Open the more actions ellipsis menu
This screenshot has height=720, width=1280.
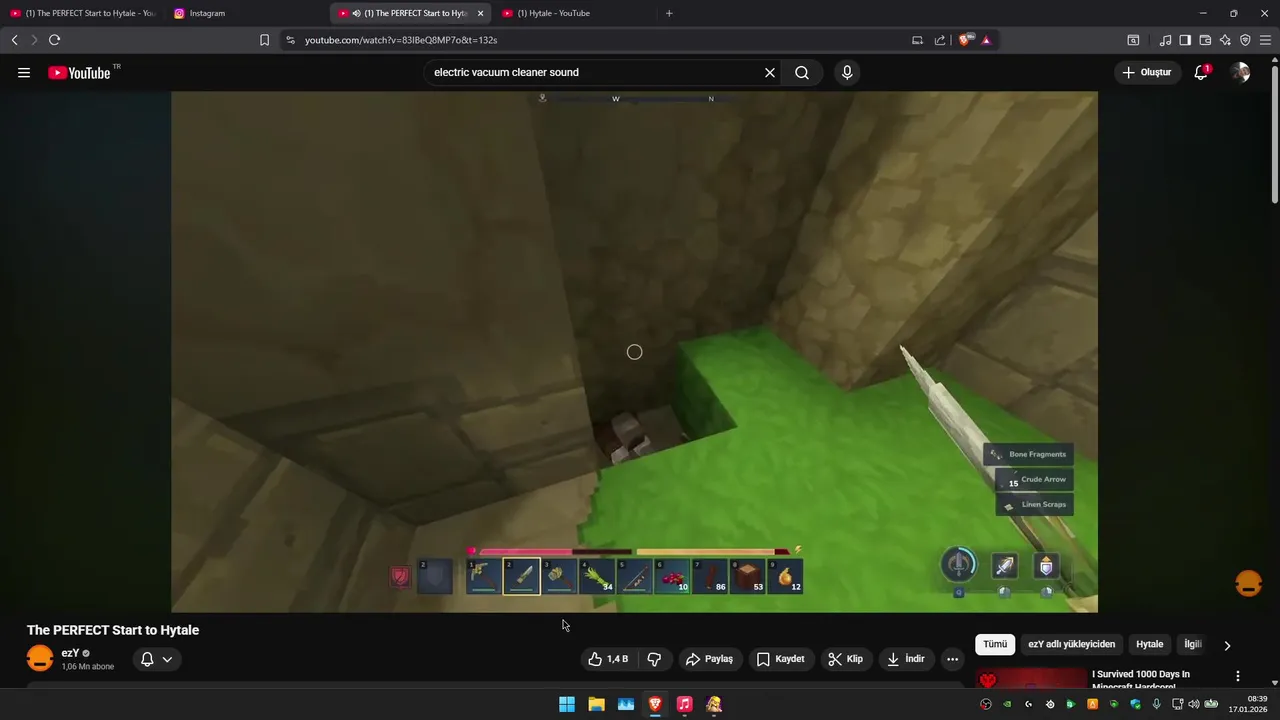coord(952,659)
